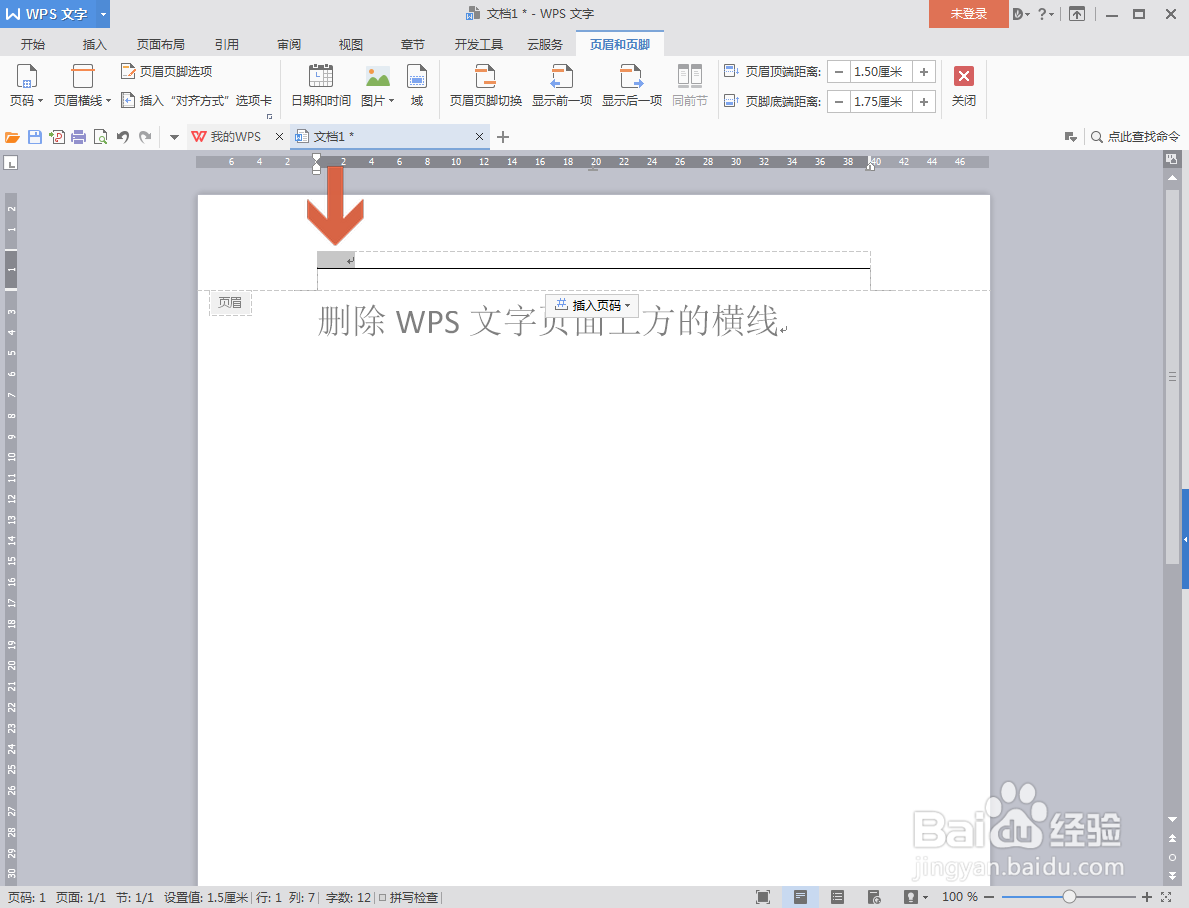Viewport: 1189px width, 908px height.
Task: Open the 视图 ribbon tab
Action: tap(350, 45)
